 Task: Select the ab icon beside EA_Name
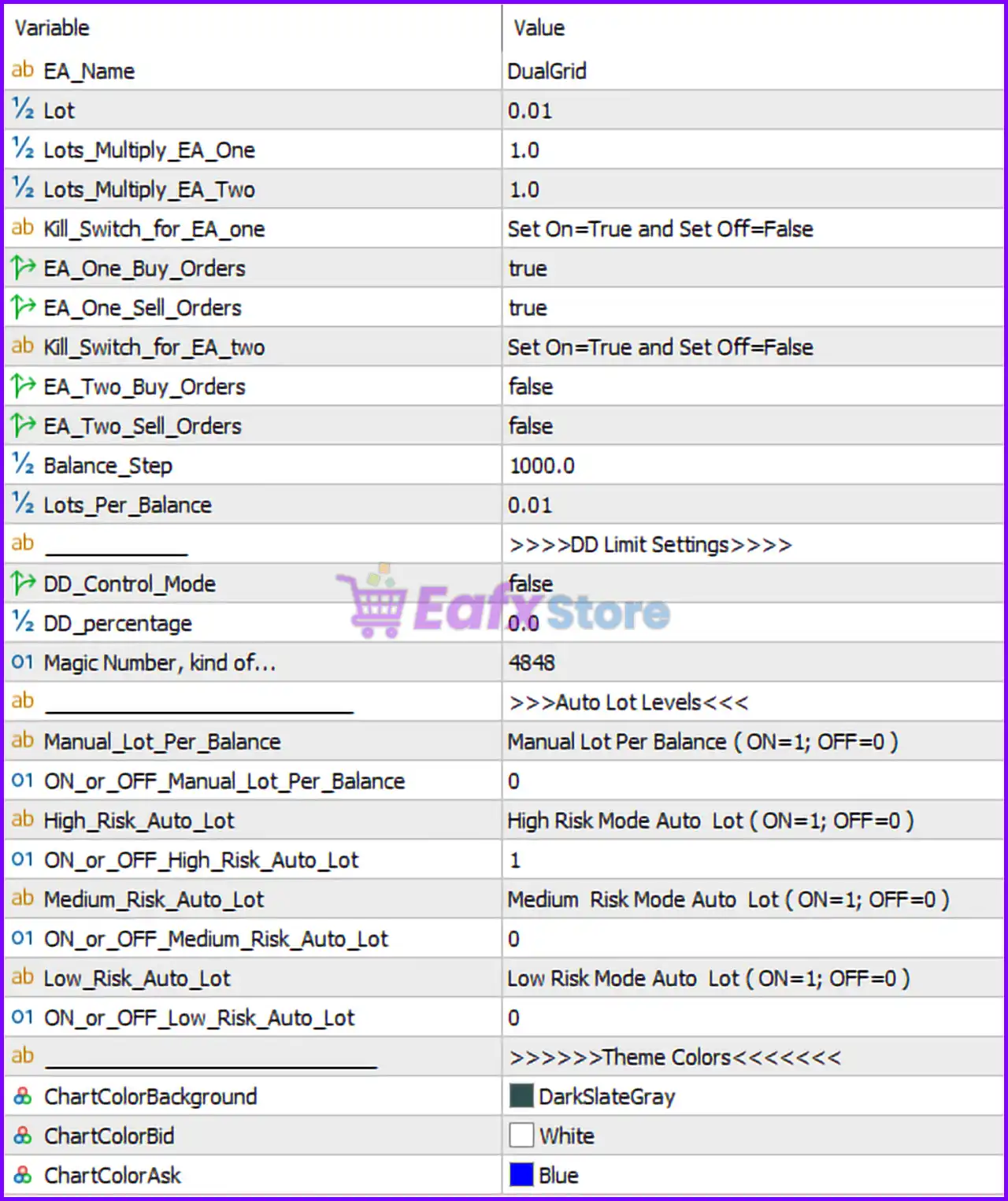coord(21,70)
